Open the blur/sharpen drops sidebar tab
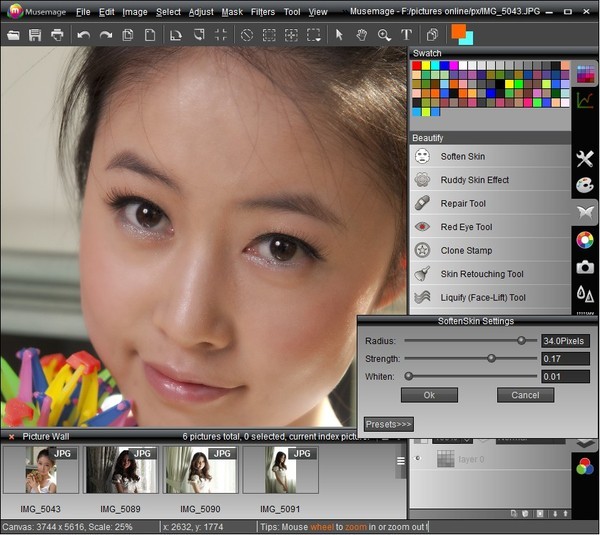 click(585, 294)
